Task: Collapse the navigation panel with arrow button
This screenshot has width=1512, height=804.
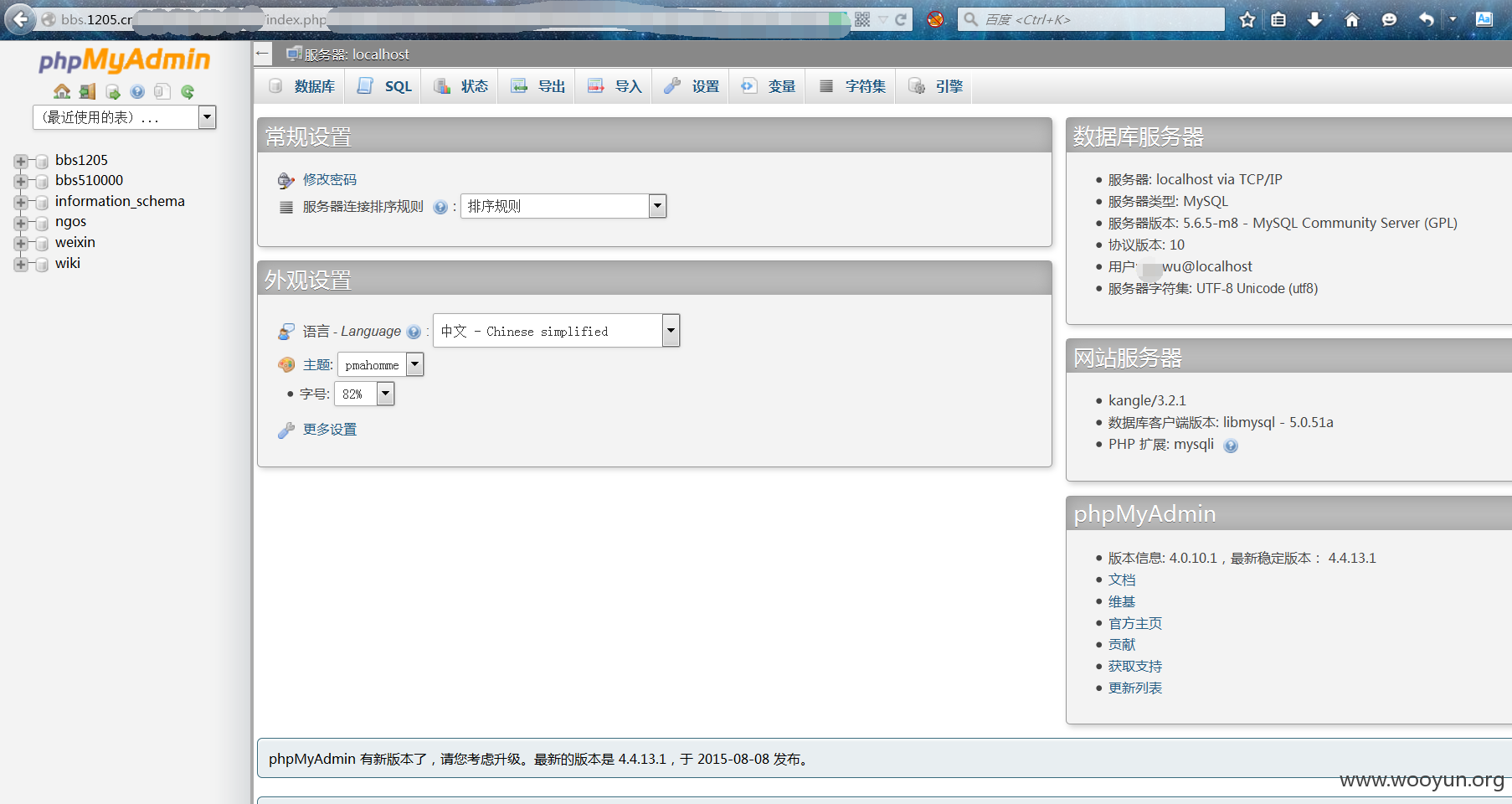Action: tap(263, 54)
